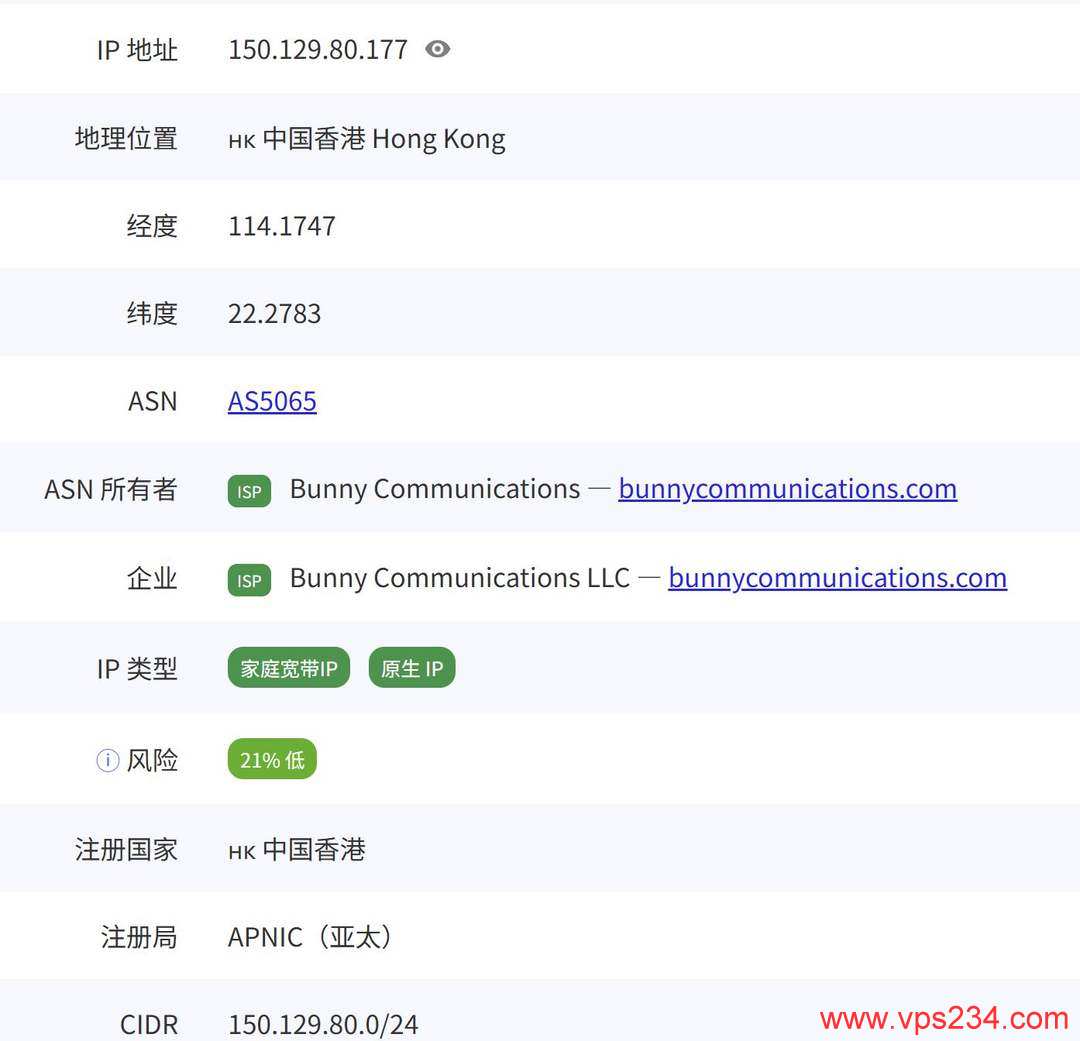This screenshot has height=1041, width=1080.
Task: Click the ISP badge in ASN 所有者 row
Action: (x=249, y=491)
